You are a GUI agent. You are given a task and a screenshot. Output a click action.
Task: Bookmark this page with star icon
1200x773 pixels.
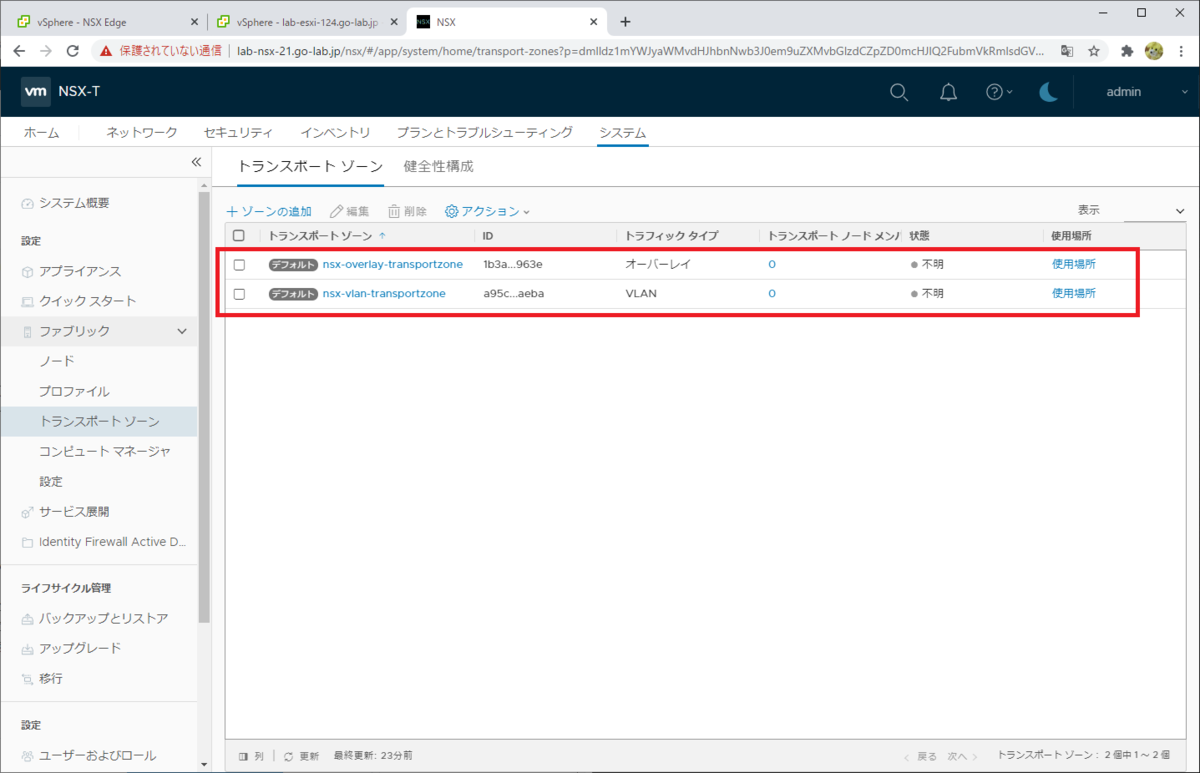(x=1094, y=50)
